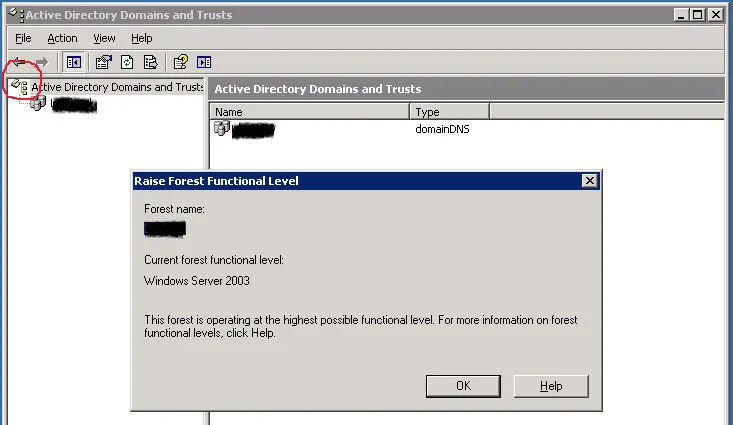Open the Properties toolbar icon
Viewport: 733px width, 425px height.
[103, 62]
